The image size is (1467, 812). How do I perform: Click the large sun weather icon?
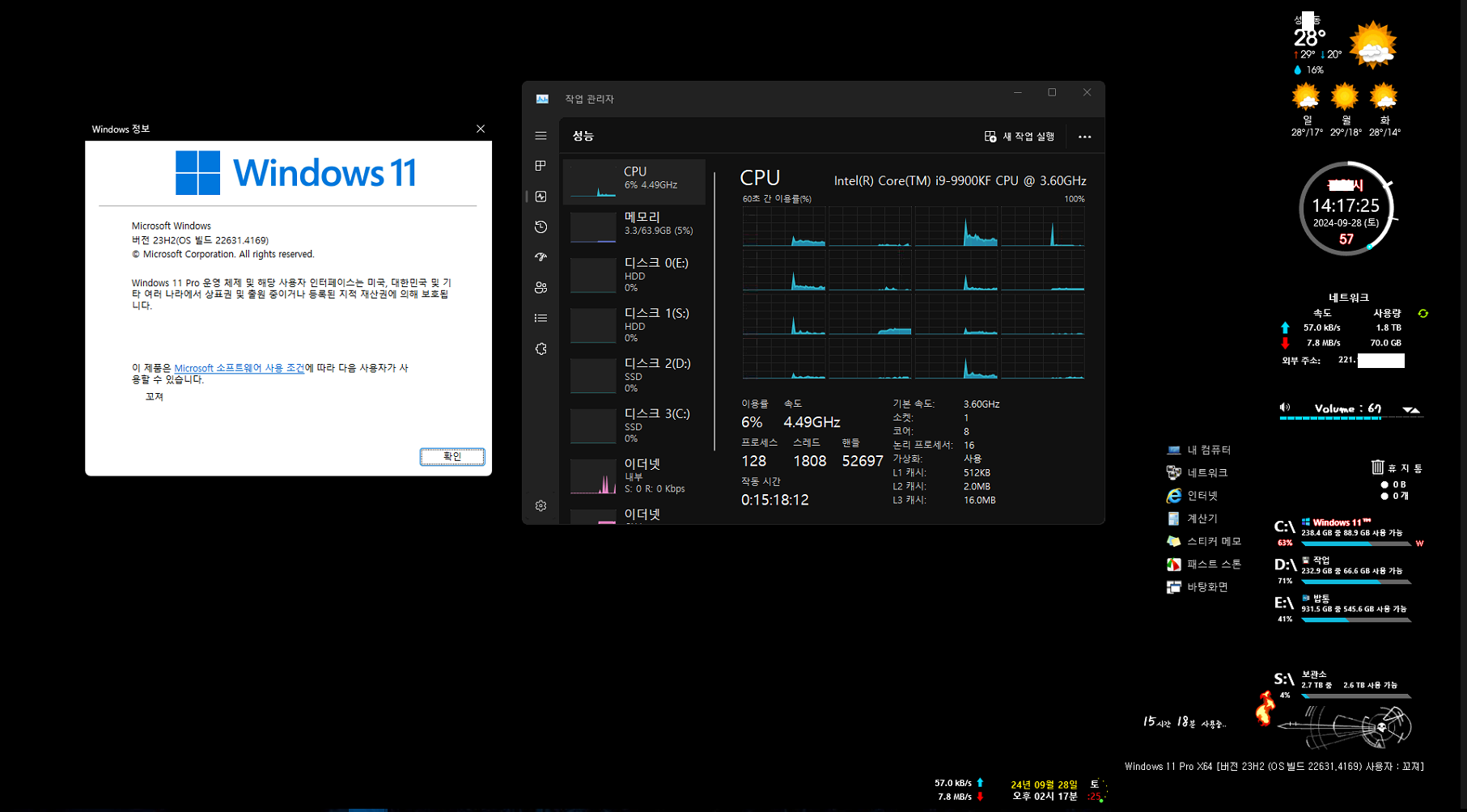[x=1373, y=45]
